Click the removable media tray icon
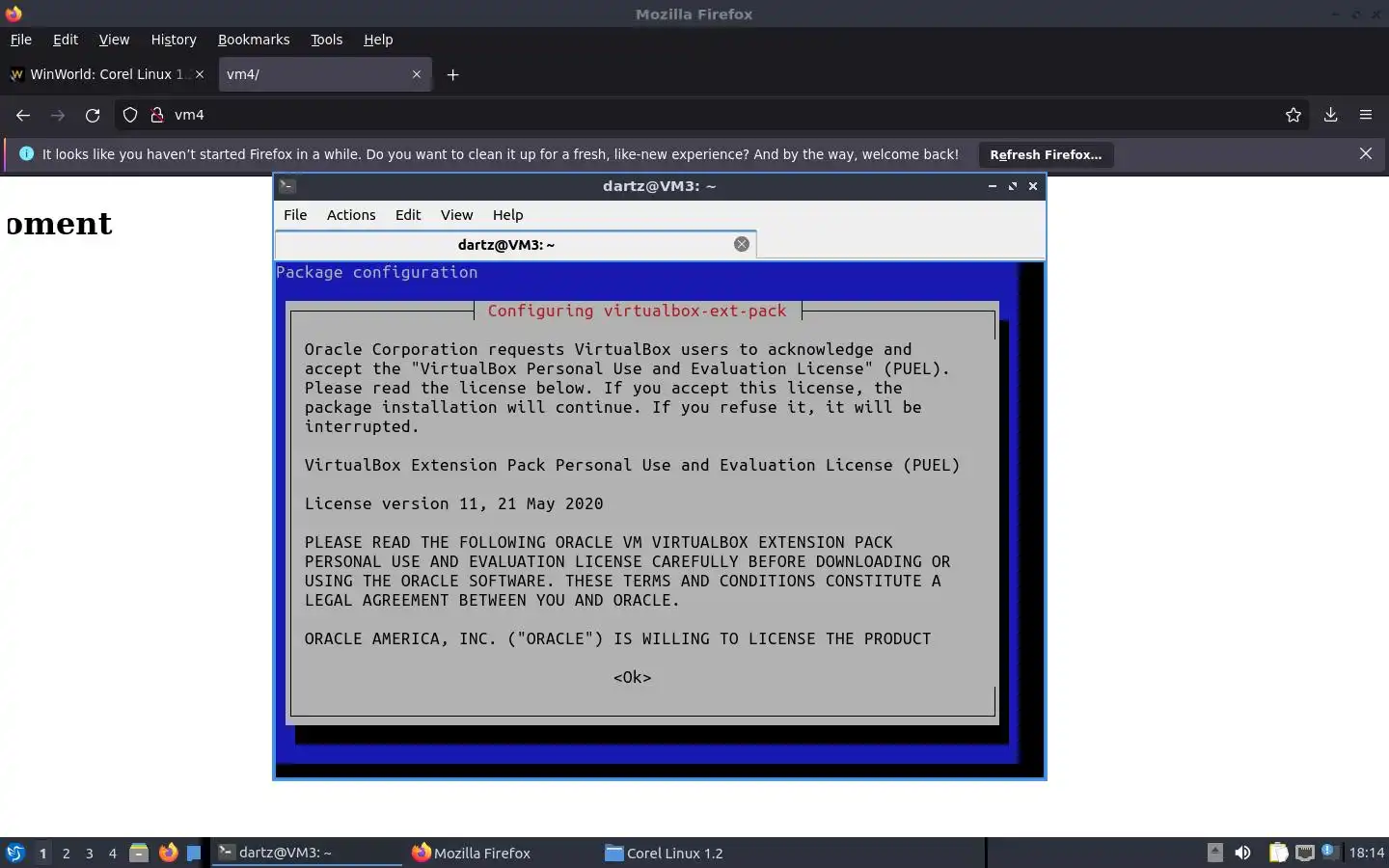The image size is (1389, 868). pos(1215,853)
